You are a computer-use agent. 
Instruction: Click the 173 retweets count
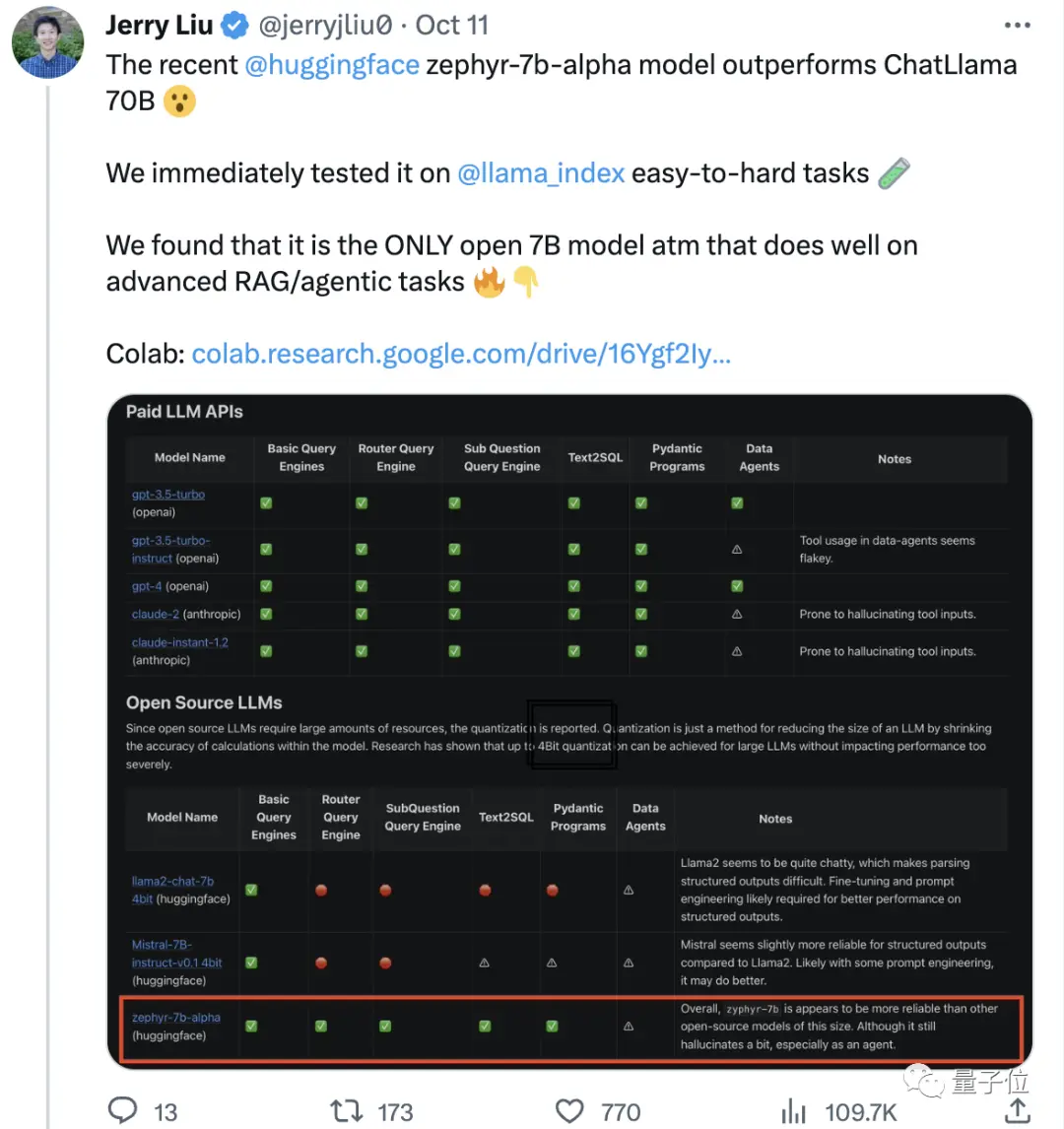point(395,1112)
